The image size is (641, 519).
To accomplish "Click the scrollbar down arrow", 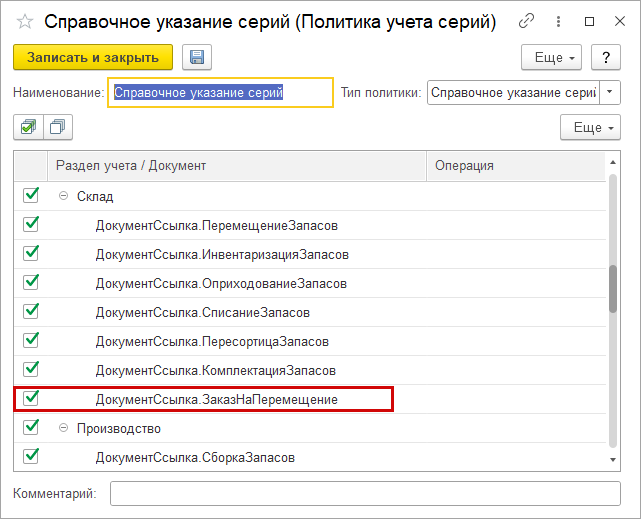I will coord(613,458).
